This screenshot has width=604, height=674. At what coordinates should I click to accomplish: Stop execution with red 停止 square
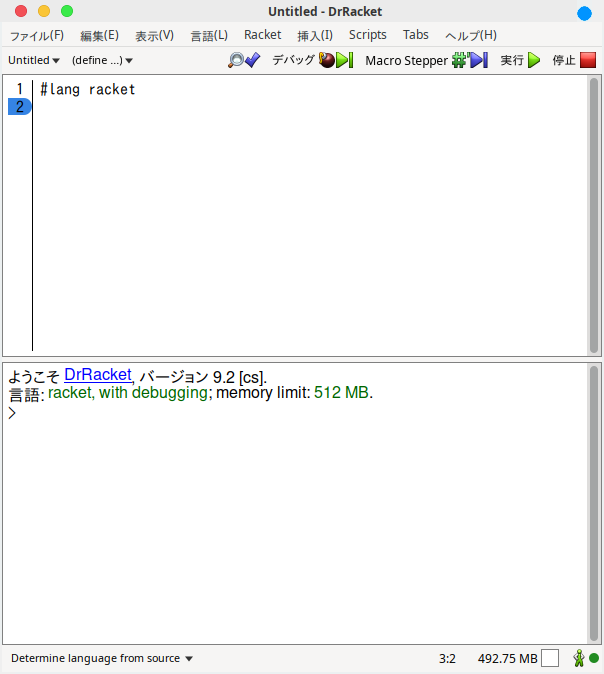(x=588, y=60)
